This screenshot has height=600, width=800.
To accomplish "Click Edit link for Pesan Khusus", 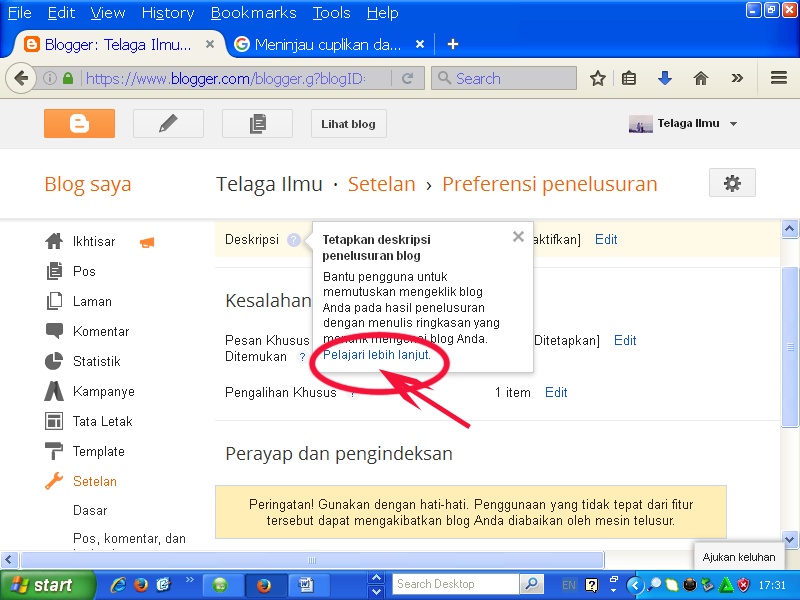I will [625, 340].
